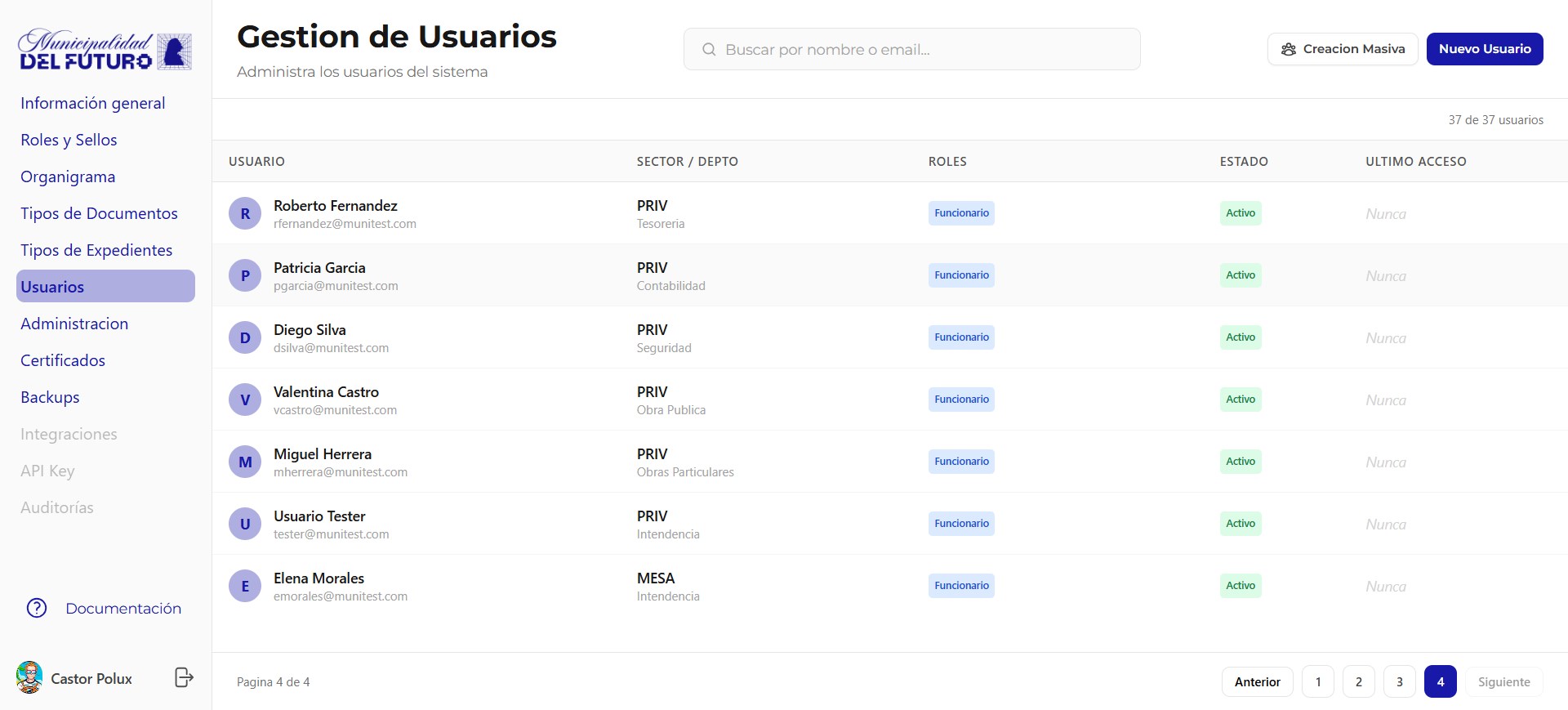Click the Municipalidad del Futuro logo
Image resolution: width=1568 pixels, height=710 pixels.
pyautogui.click(x=105, y=51)
